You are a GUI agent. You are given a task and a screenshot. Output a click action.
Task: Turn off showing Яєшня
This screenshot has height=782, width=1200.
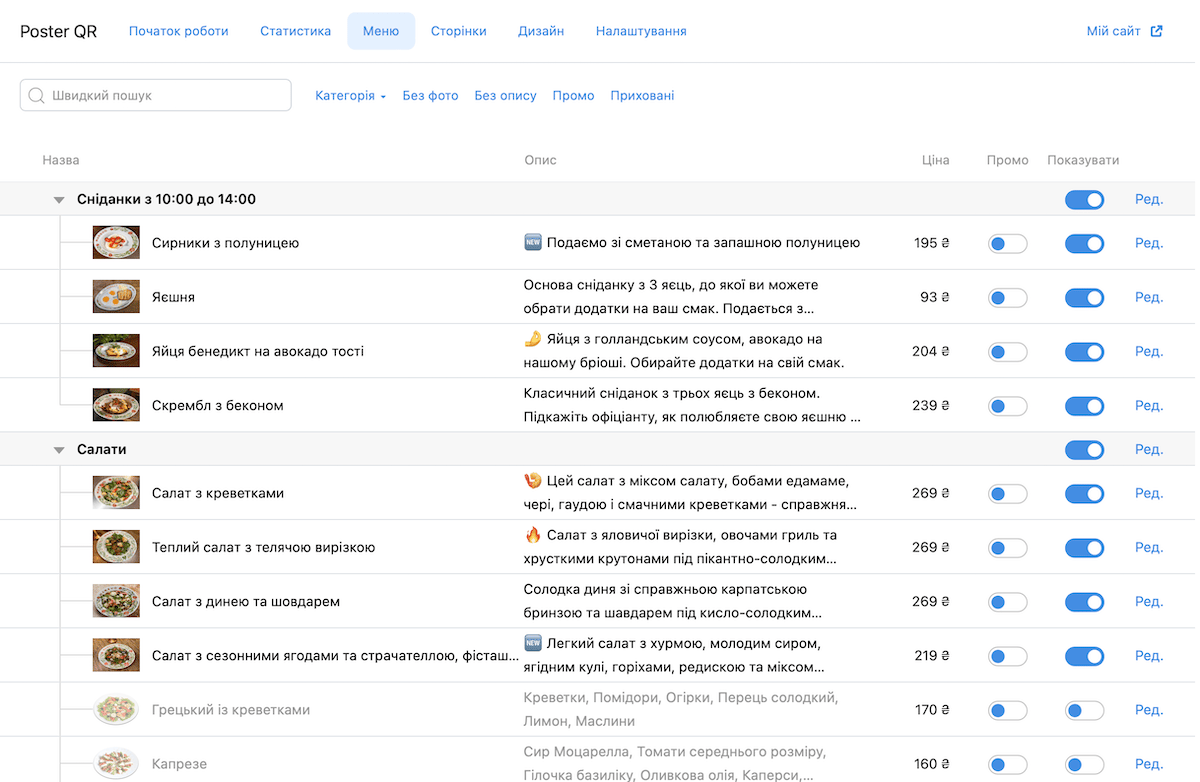1085,298
